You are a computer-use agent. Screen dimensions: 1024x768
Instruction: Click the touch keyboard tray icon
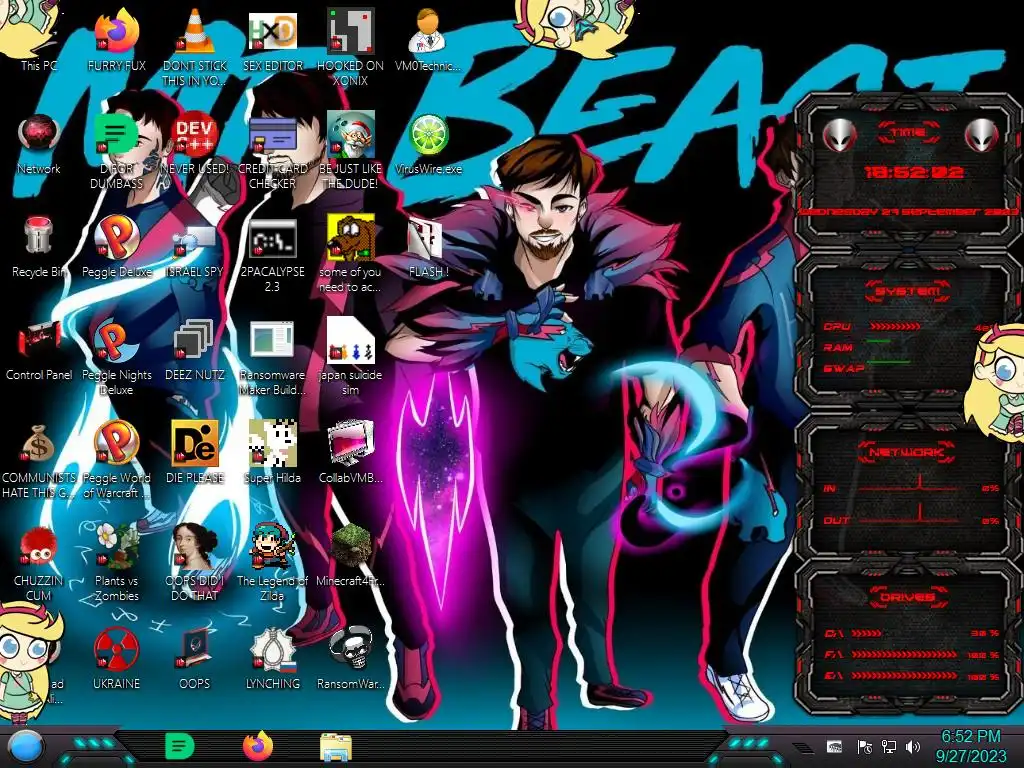834,746
